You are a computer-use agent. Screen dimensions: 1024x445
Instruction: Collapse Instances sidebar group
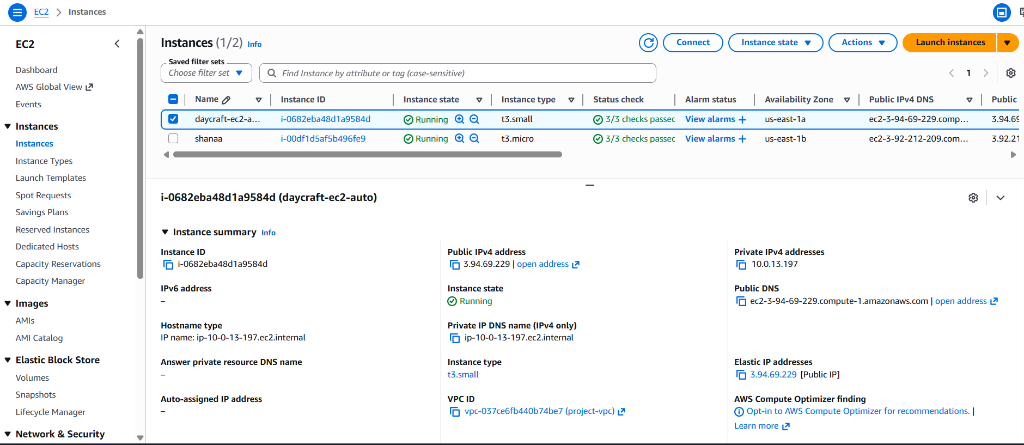tap(8, 127)
